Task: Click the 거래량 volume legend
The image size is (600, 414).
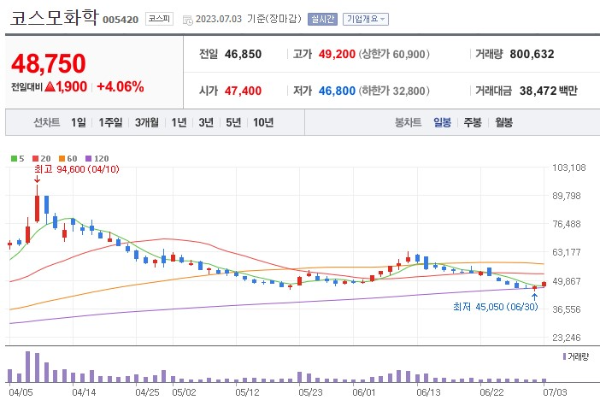Action: (x=576, y=357)
